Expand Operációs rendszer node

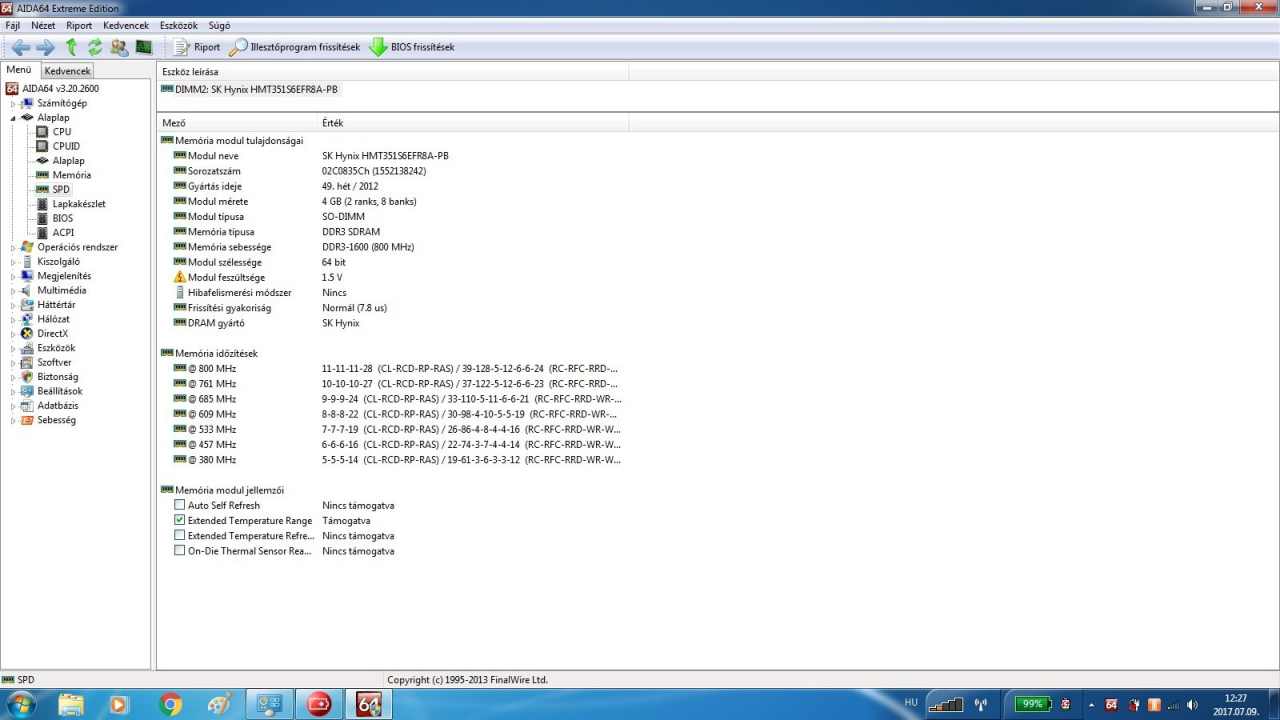pyautogui.click(x=14, y=247)
